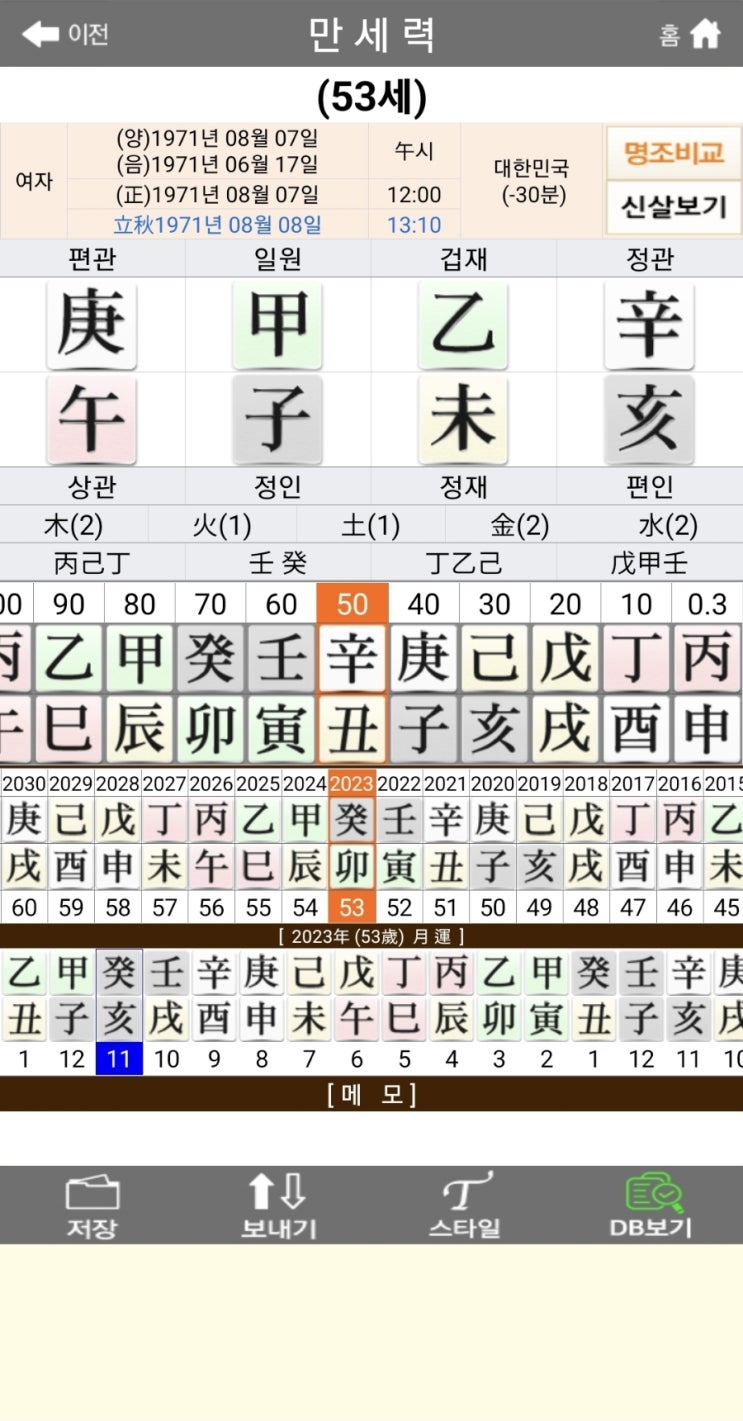
Task: Tap the 여자 gender cell
Action: tap(34, 181)
